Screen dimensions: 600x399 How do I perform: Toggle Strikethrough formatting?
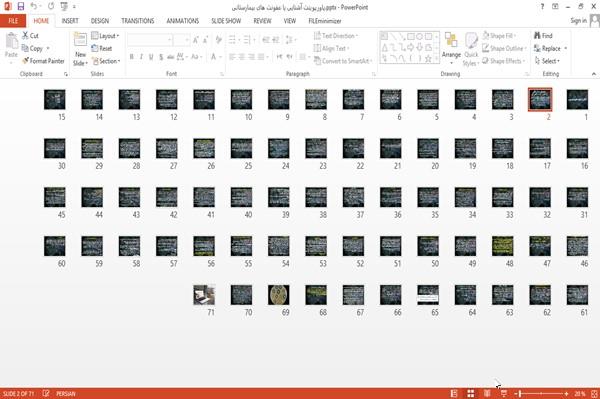coord(171,57)
